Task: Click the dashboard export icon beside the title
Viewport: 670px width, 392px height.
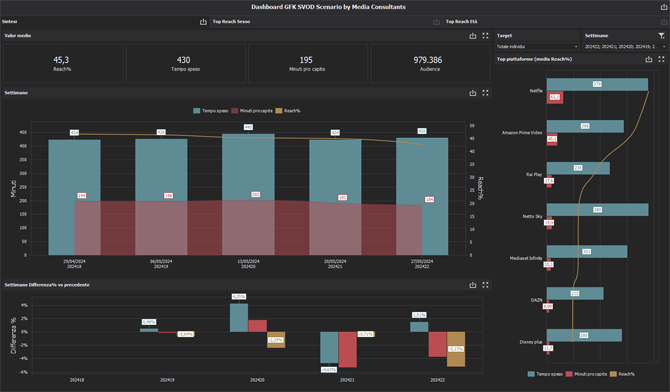Action: pyautogui.click(x=664, y=7)
